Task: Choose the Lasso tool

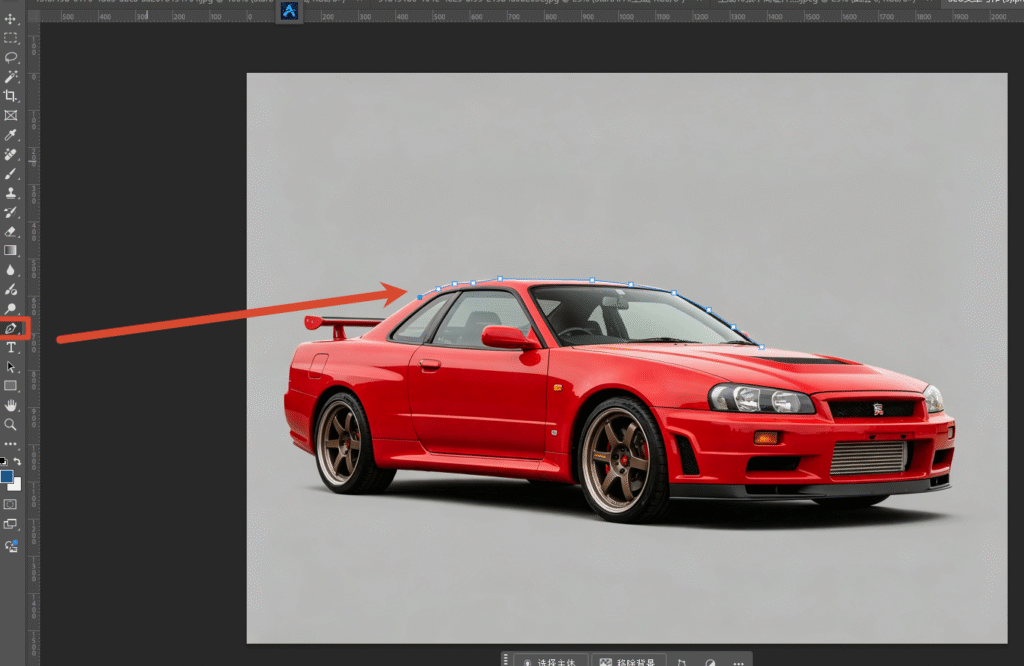Action: pos(10,57)
